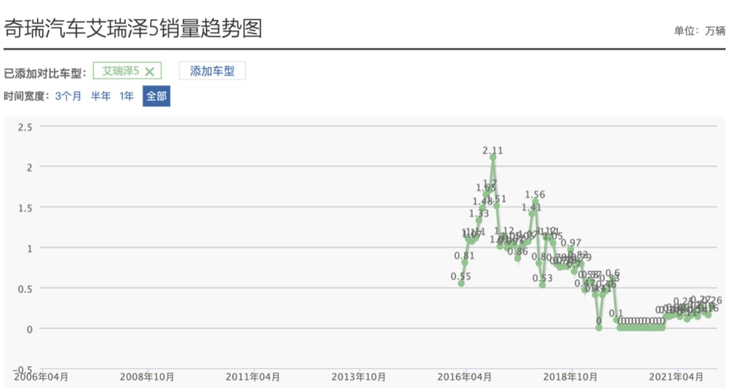Click the first data point labeled 0.55
The height and width of the screenshot is (388, 730).
[461, 283]
